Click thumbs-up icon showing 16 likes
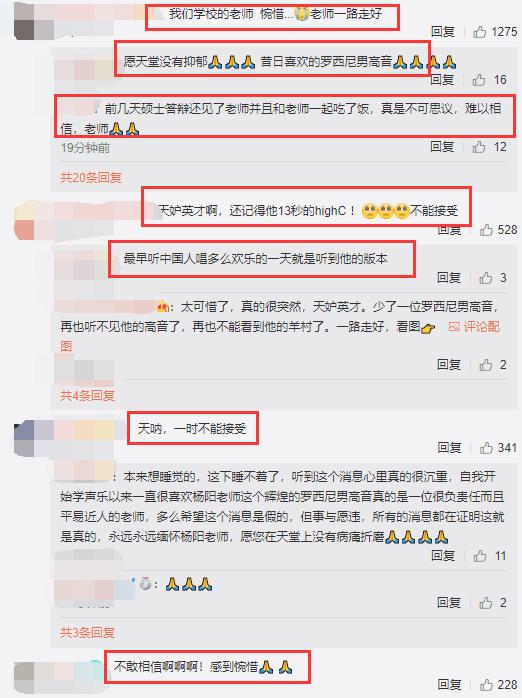522x698 pixels. [x=480, y=80]
